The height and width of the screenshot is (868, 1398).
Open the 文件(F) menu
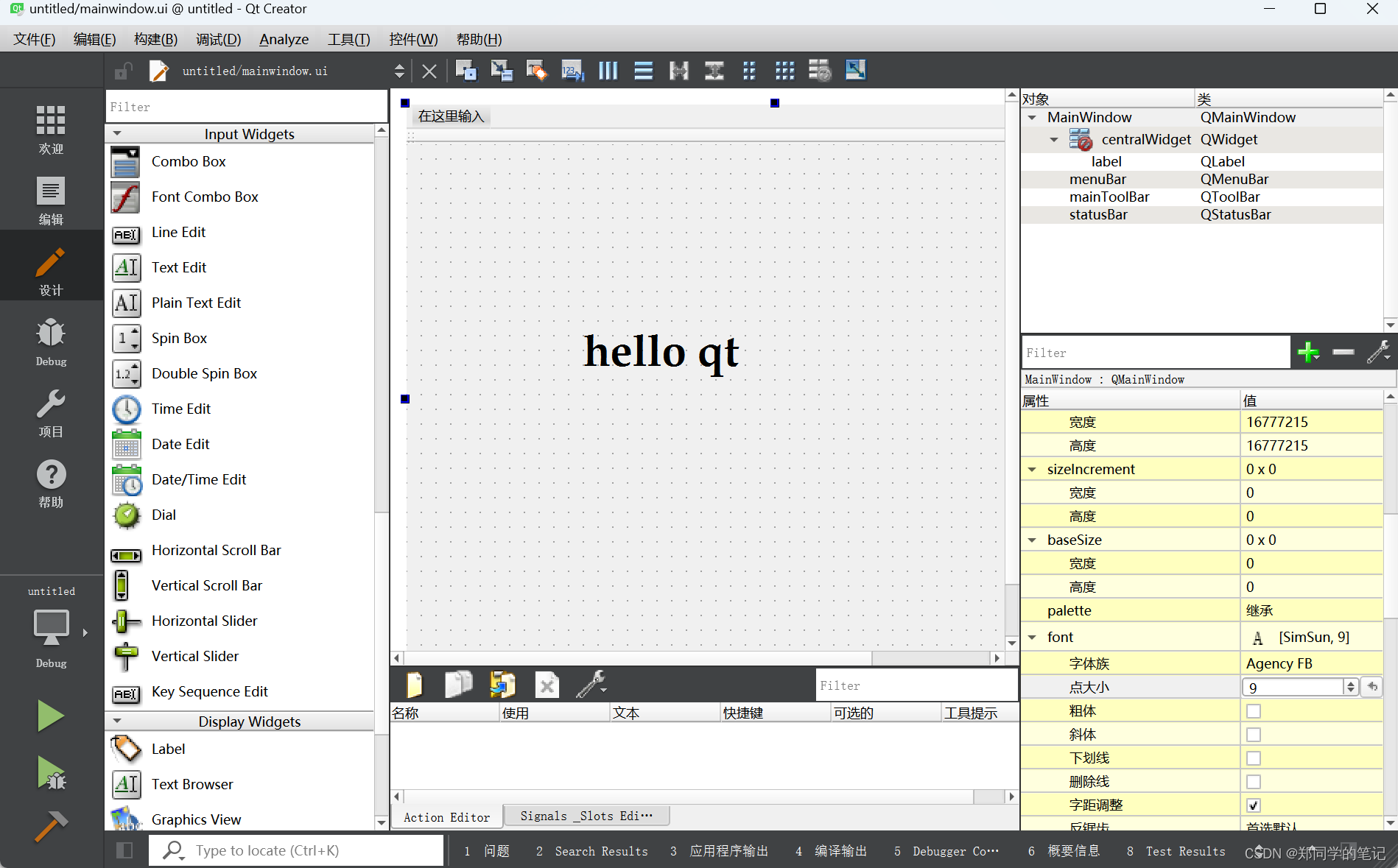35,40
